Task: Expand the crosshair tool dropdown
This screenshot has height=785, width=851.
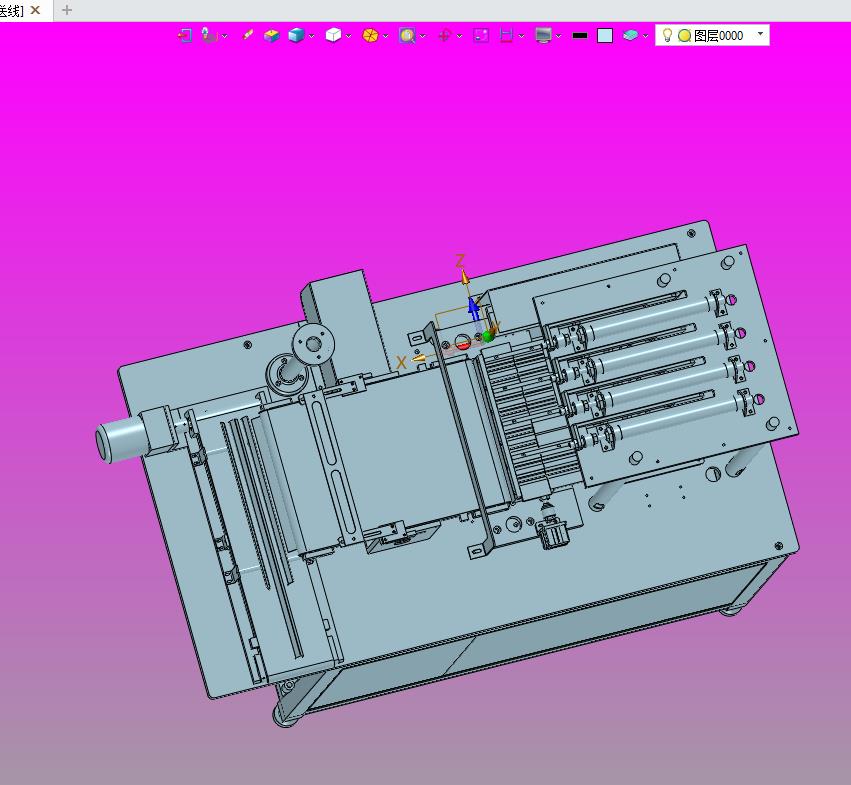Action: [x=460, y=36]
